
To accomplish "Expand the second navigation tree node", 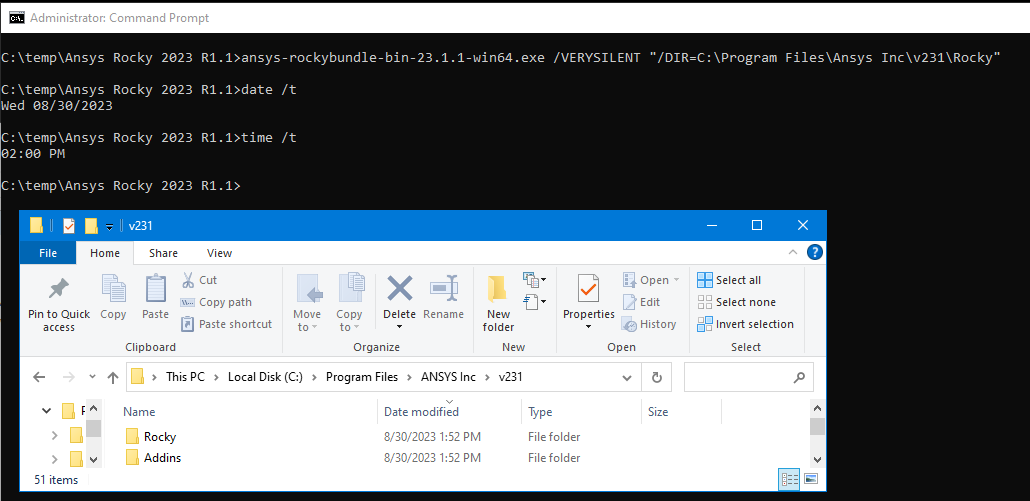I will [x=55, y=435].
